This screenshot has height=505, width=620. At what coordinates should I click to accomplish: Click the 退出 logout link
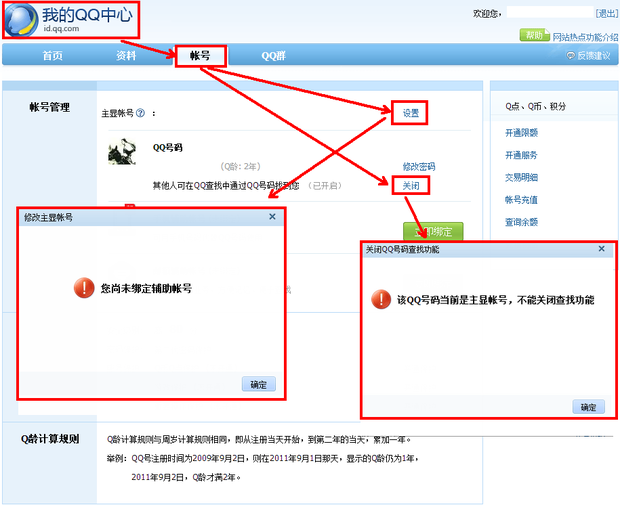pos(606,13)
